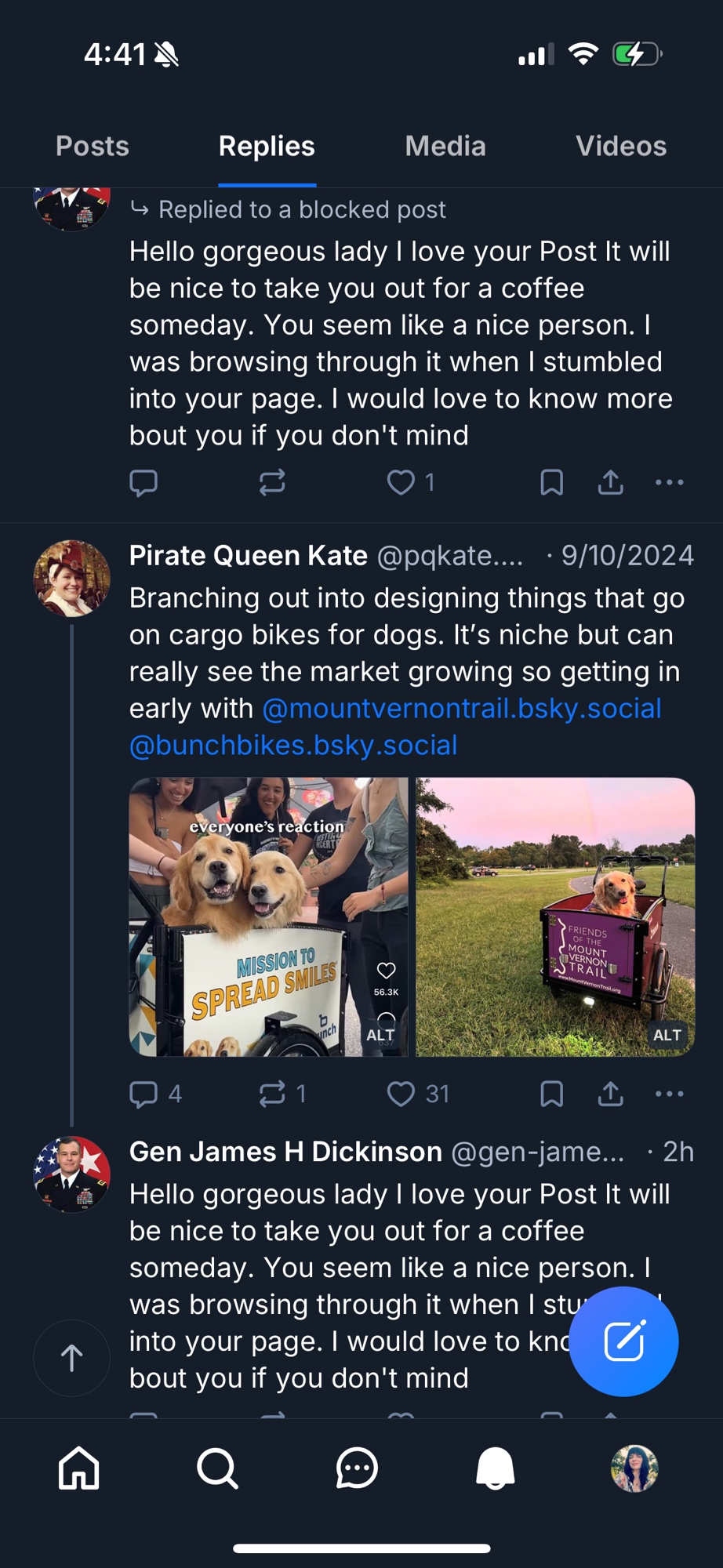Tap the compose new post button
The width and height of the screenshot is (723, 1568).
(623, 1341)
